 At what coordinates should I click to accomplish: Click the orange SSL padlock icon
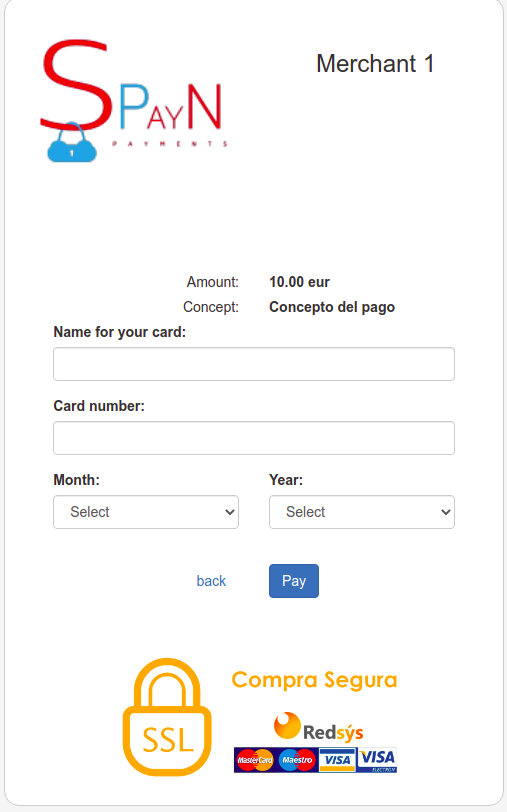tap(167, 717)
